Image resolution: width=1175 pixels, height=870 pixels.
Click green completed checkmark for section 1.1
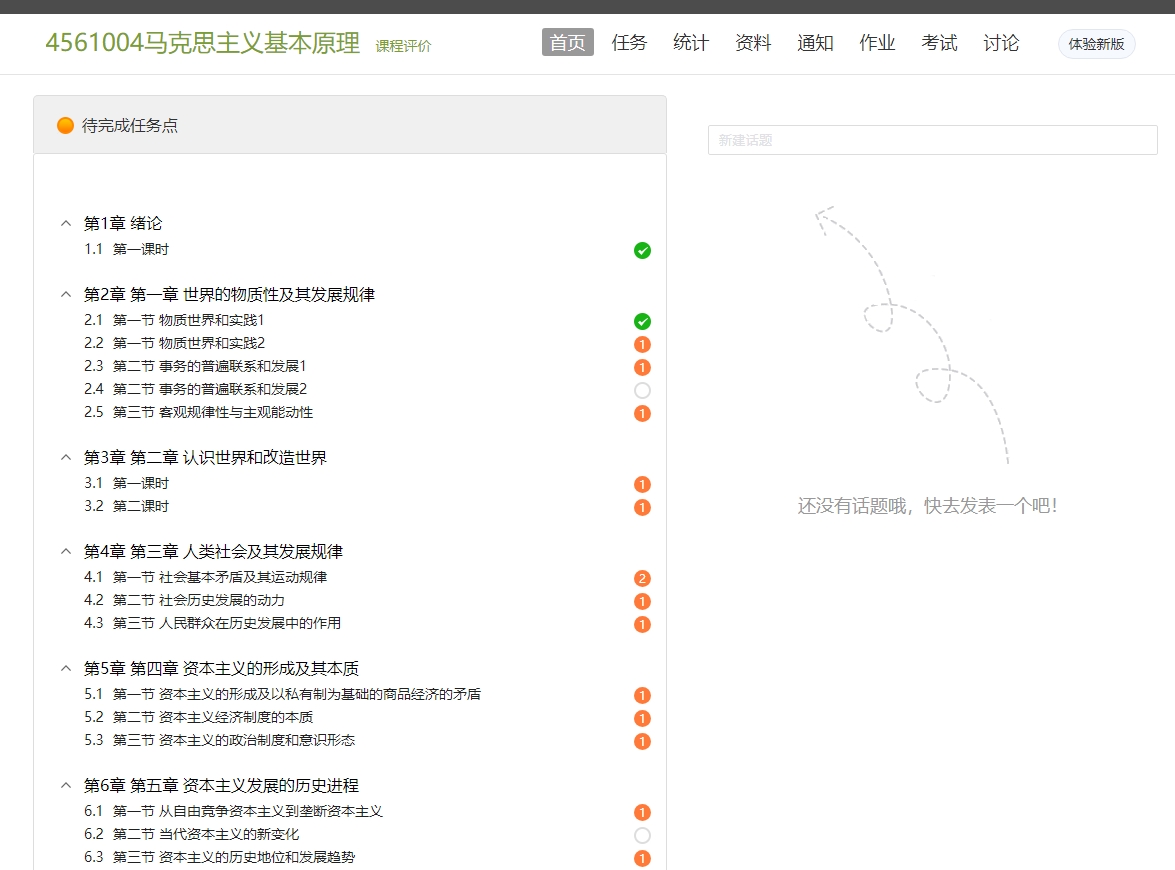click(x=642, y=250)
